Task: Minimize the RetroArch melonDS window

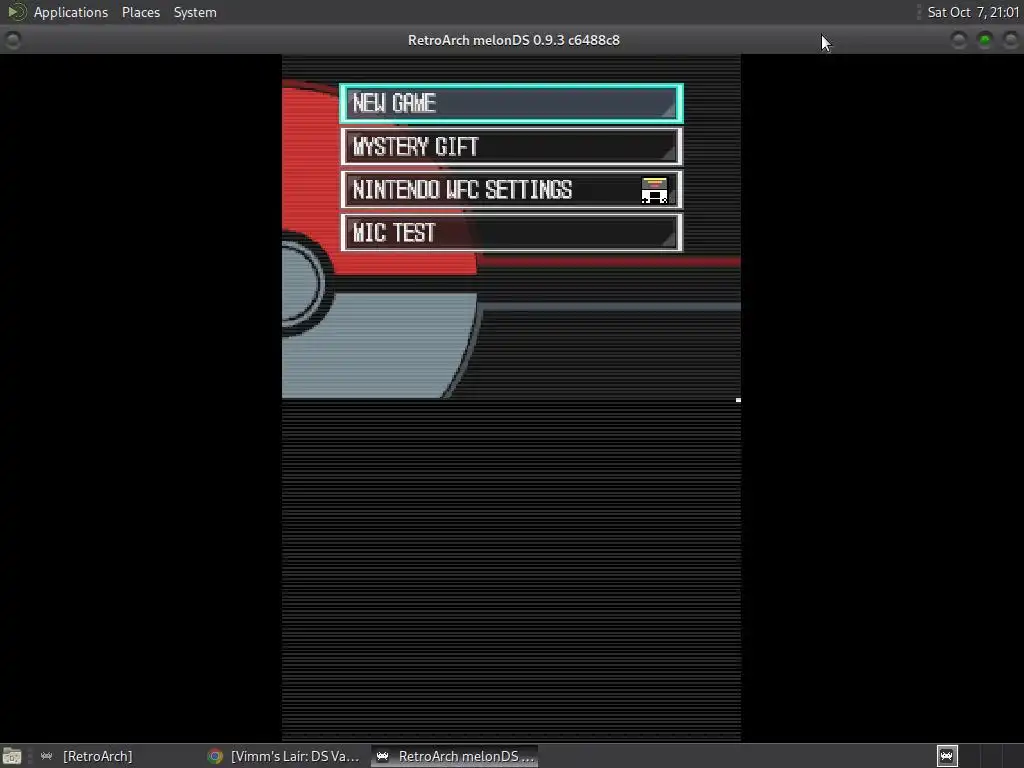Action: (x=958, y=40)
